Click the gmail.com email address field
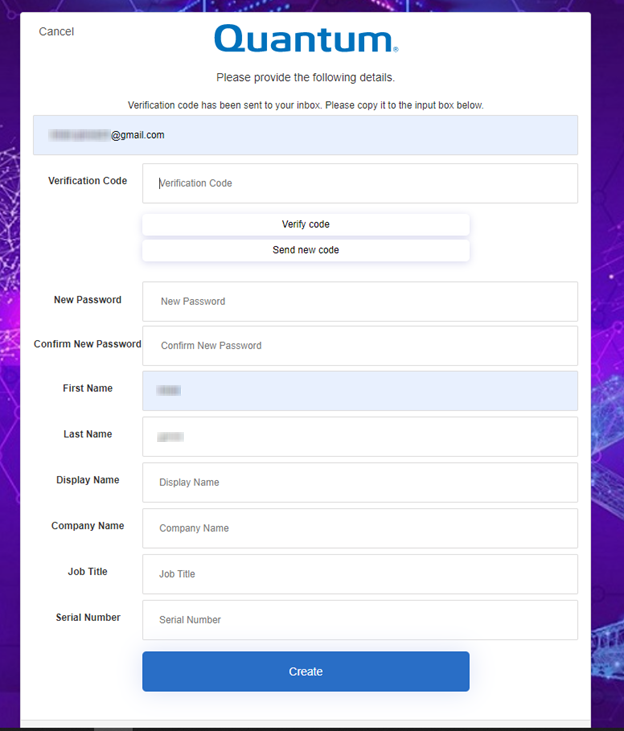 [x=305, y=135]
